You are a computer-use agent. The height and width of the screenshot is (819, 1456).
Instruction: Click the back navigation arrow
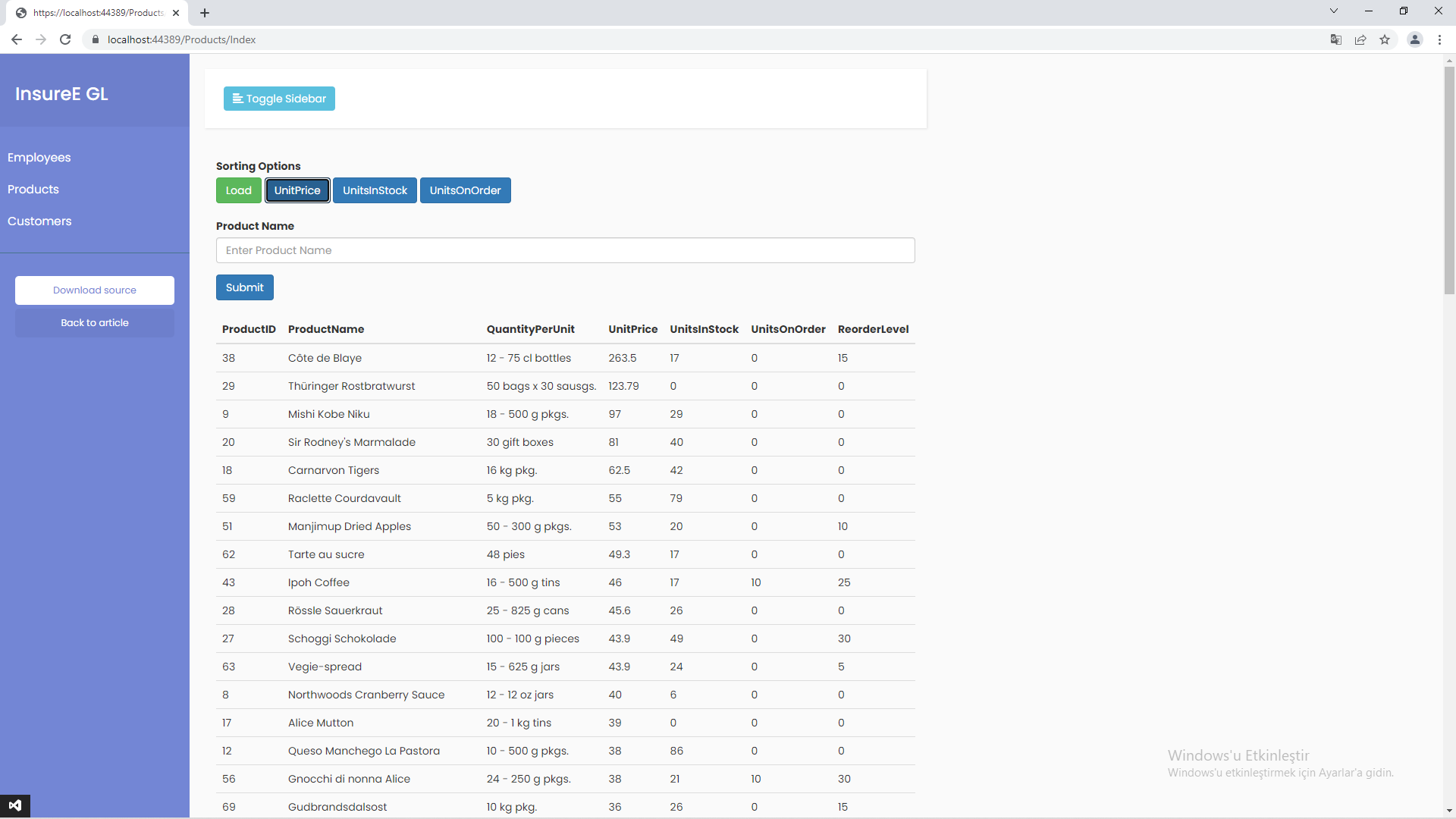(17, 39)
